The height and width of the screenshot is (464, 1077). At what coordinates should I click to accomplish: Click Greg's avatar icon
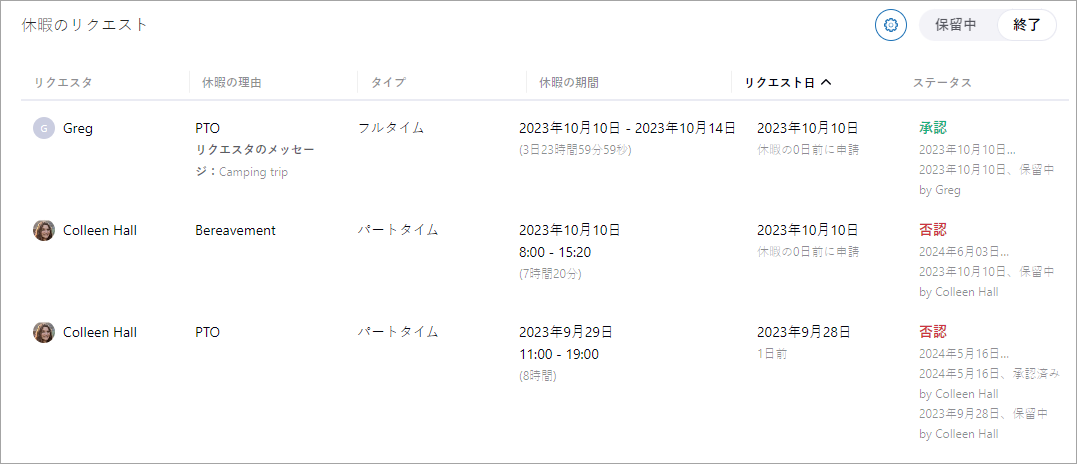point(43,128)
